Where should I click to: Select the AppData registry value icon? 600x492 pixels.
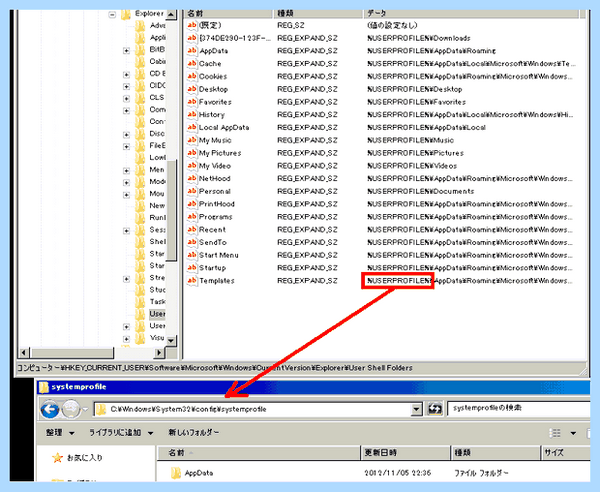[192, 51]
